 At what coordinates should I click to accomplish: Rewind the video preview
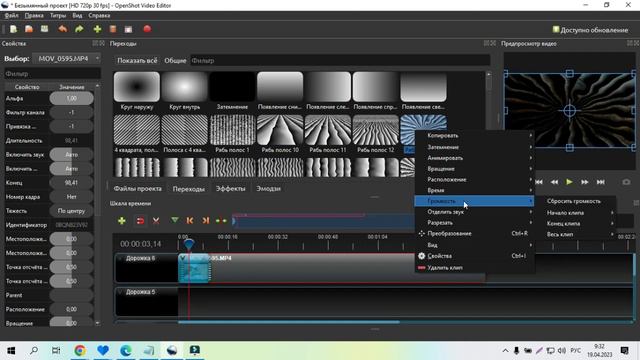(x=554, y=182)
